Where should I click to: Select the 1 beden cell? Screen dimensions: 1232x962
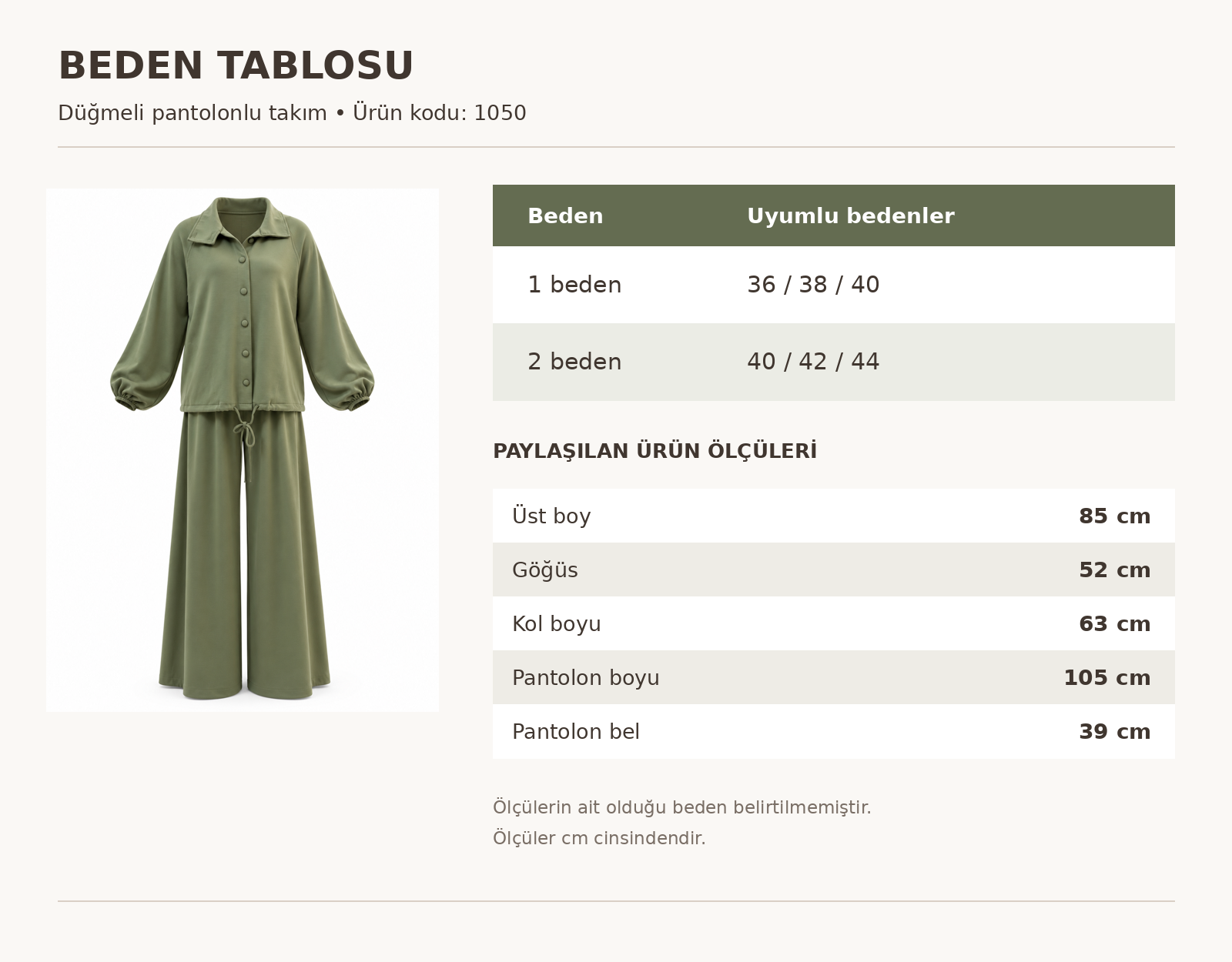[x=574, y=285]
